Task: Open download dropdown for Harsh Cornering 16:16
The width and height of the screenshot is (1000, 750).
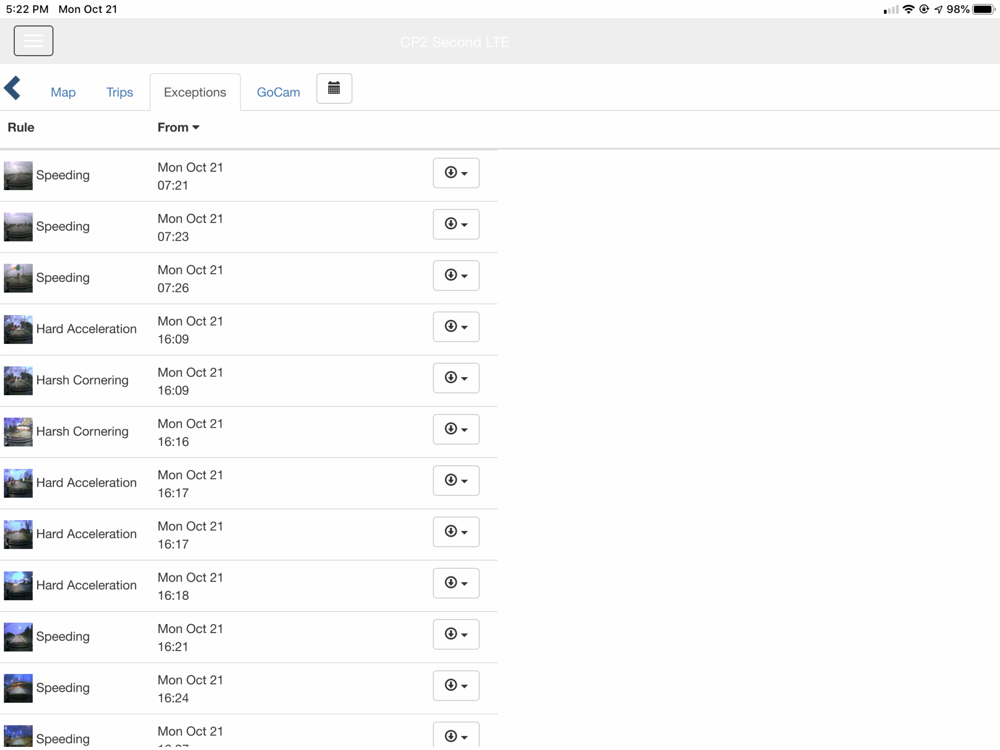Action: tap(456, 429)
